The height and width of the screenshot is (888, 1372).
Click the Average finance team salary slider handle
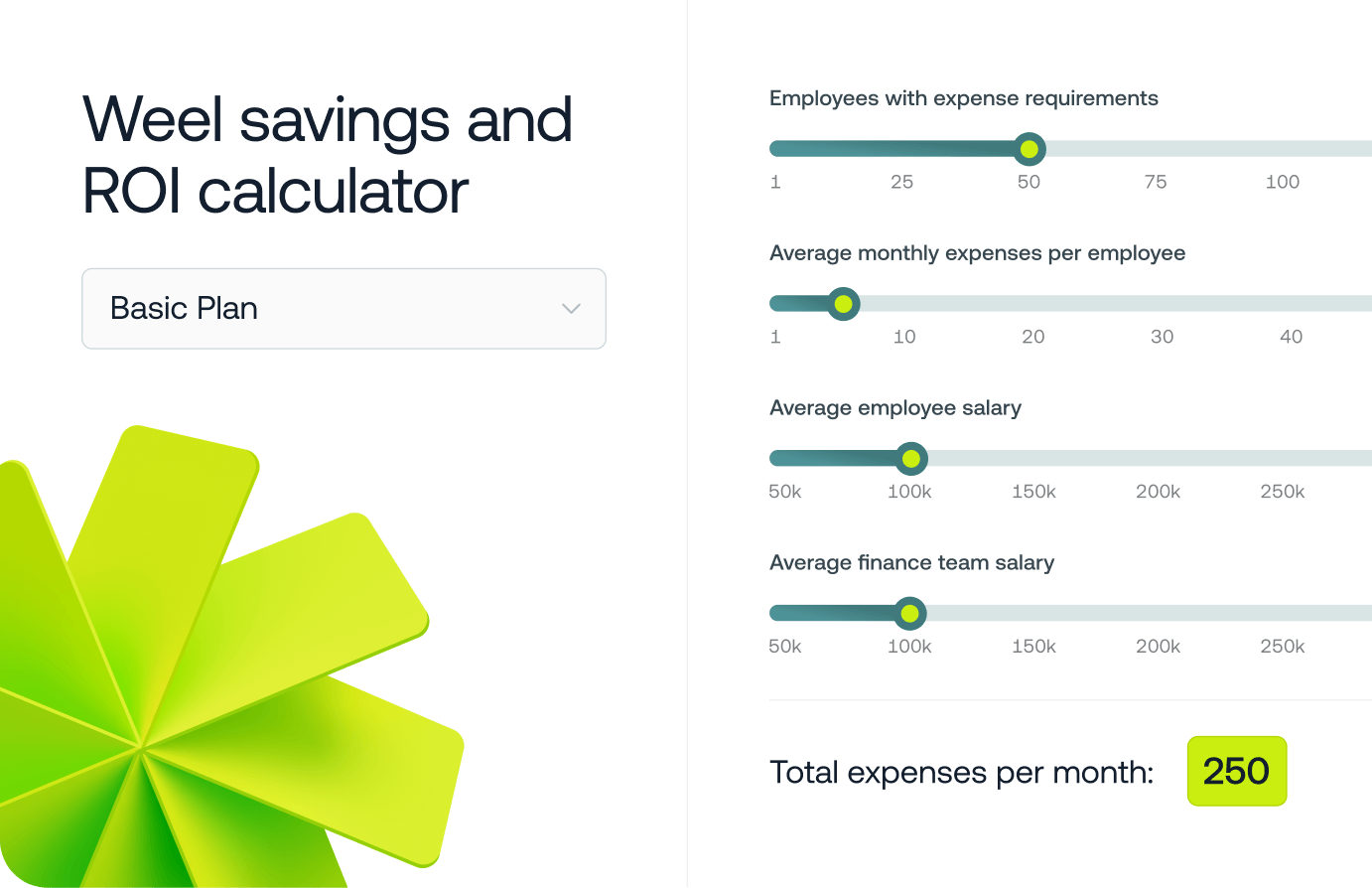pos(909,614)
